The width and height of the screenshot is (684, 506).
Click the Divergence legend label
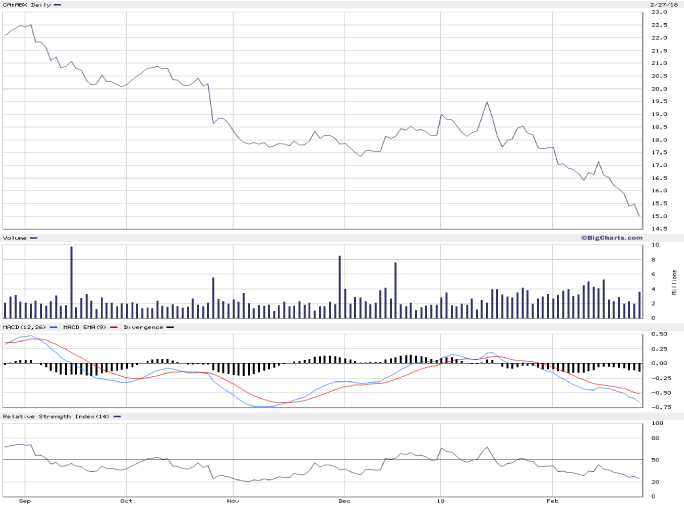[143, 327]
